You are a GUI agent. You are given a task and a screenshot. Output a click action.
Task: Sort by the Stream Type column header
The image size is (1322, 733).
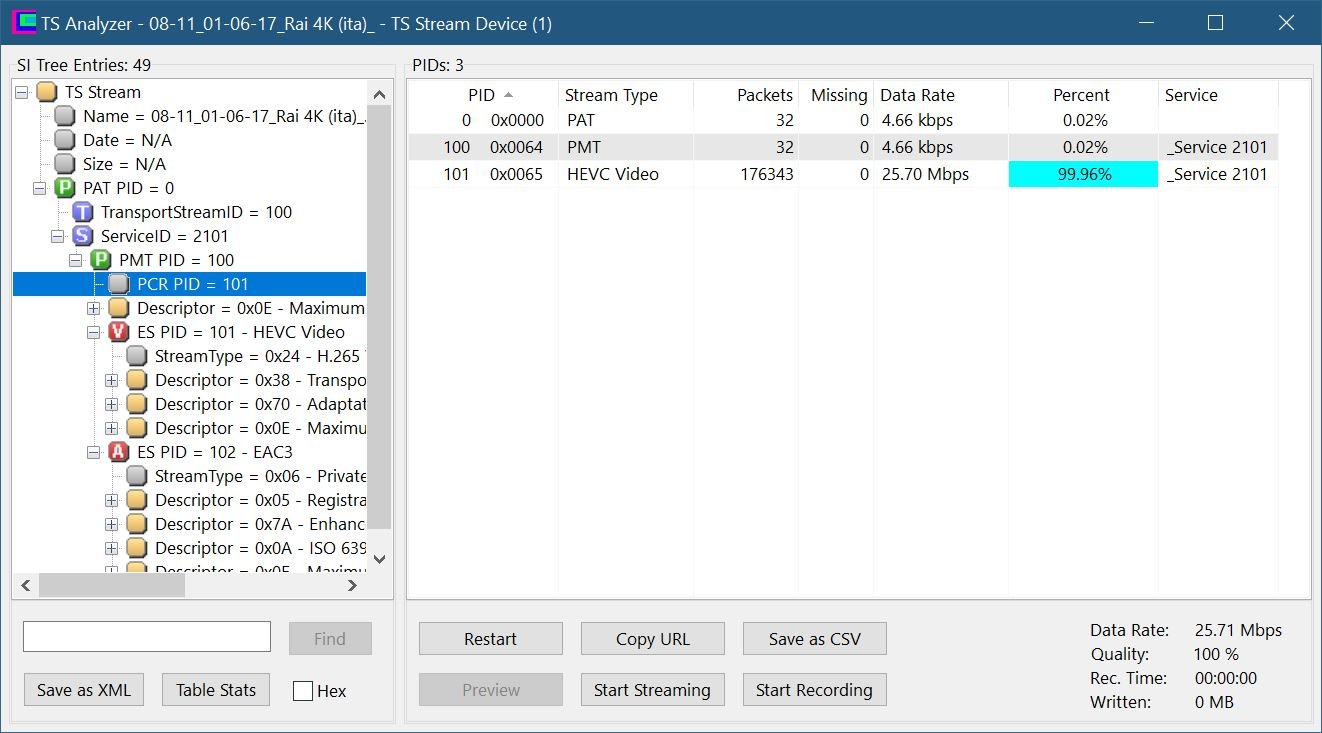(611, 95)
